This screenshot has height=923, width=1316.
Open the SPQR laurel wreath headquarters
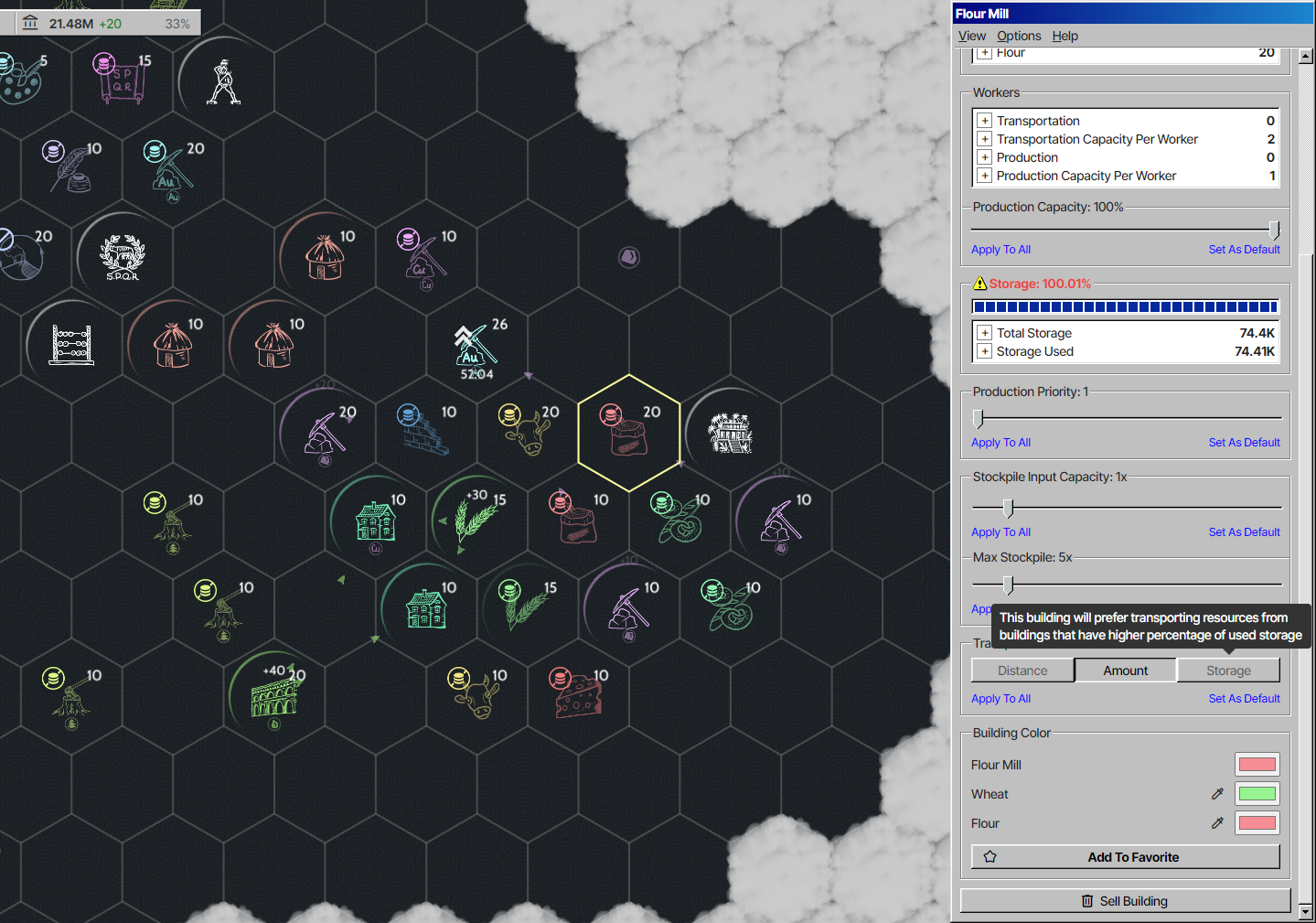(123, 257)
